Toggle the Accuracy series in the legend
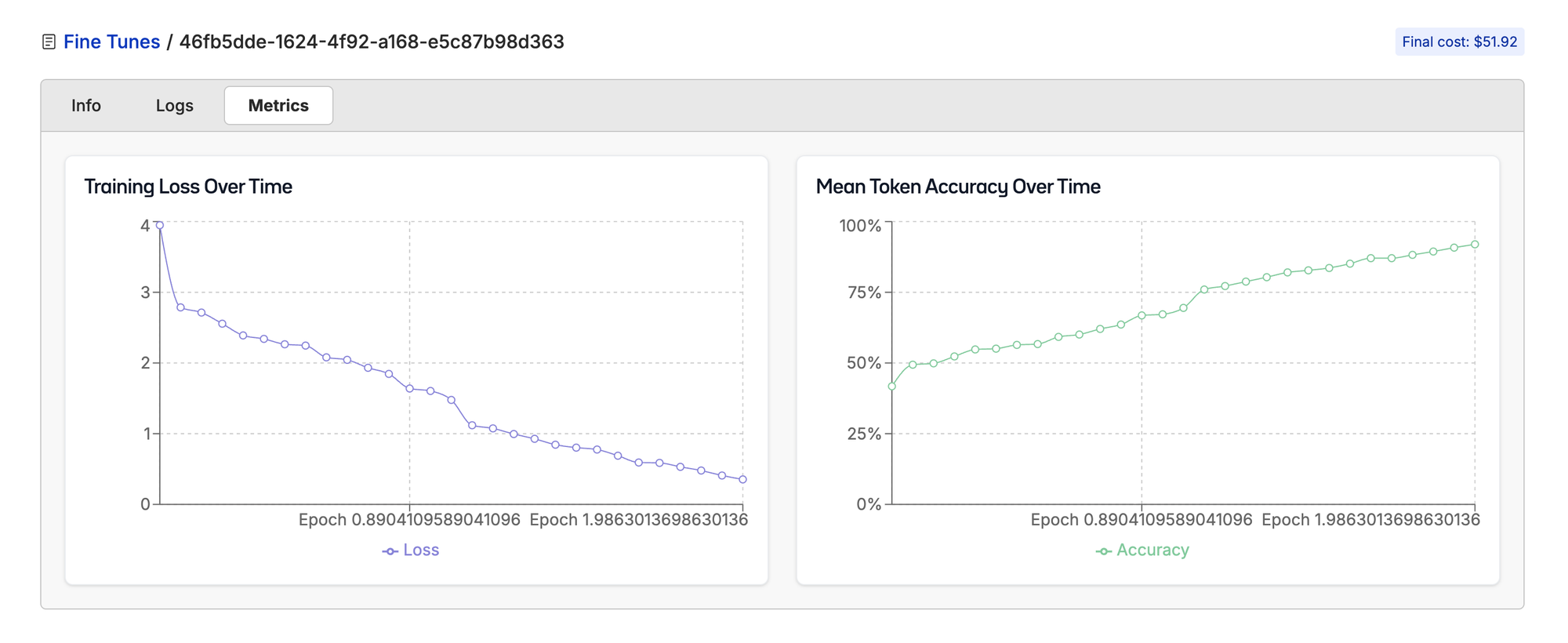The height and width of the screenshot is (643, 1568). (1142, 550)
